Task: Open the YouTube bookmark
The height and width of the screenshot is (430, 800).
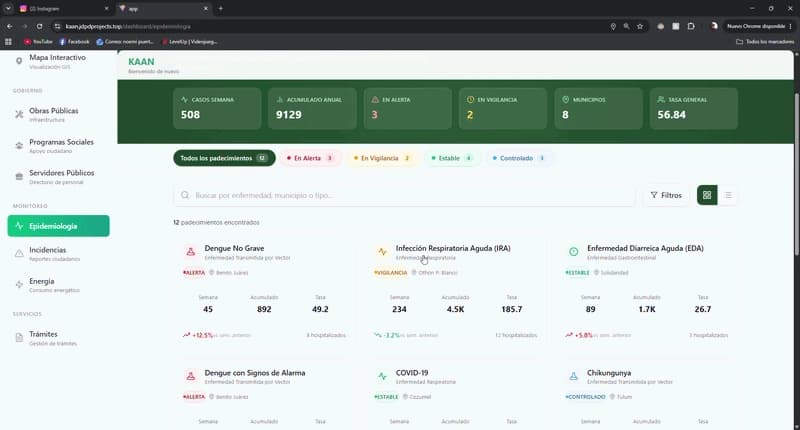Action: tap(38, 42)
